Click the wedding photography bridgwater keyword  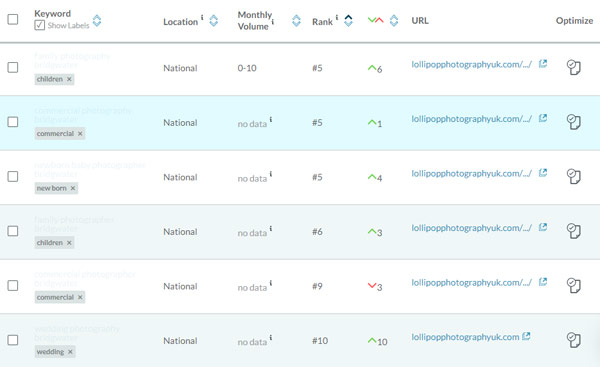pyautogui.click(x=77, y=333)
